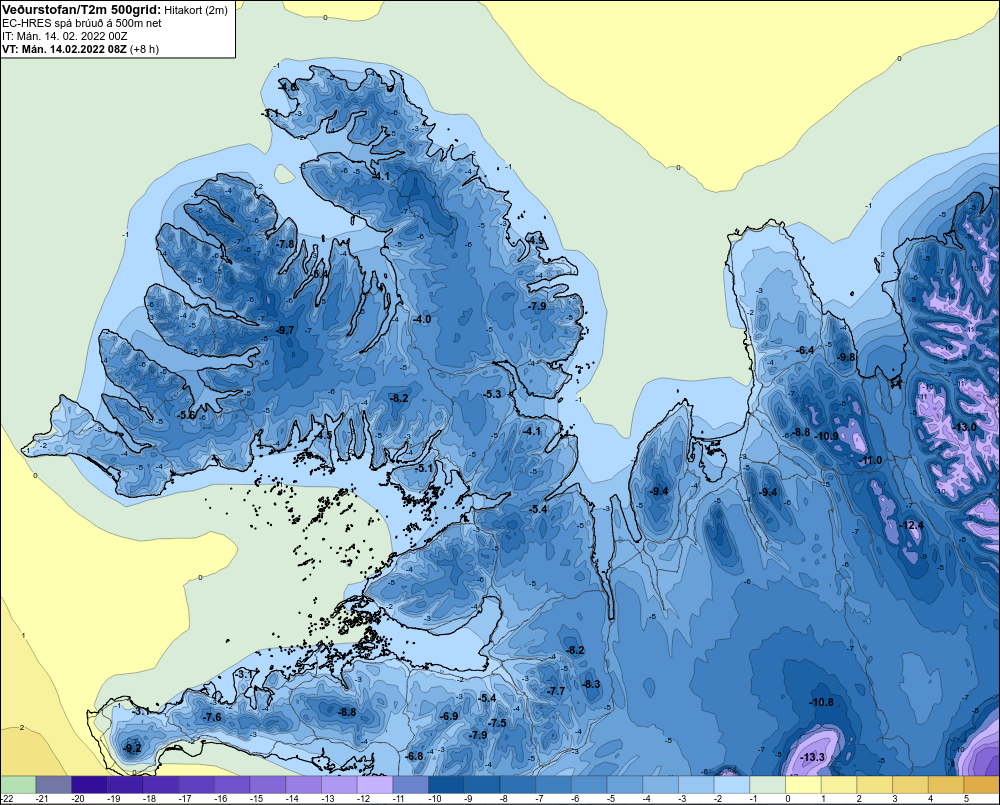Click the -4.9 temperature value
This screenshot has width=1000, height=805.
536,240
